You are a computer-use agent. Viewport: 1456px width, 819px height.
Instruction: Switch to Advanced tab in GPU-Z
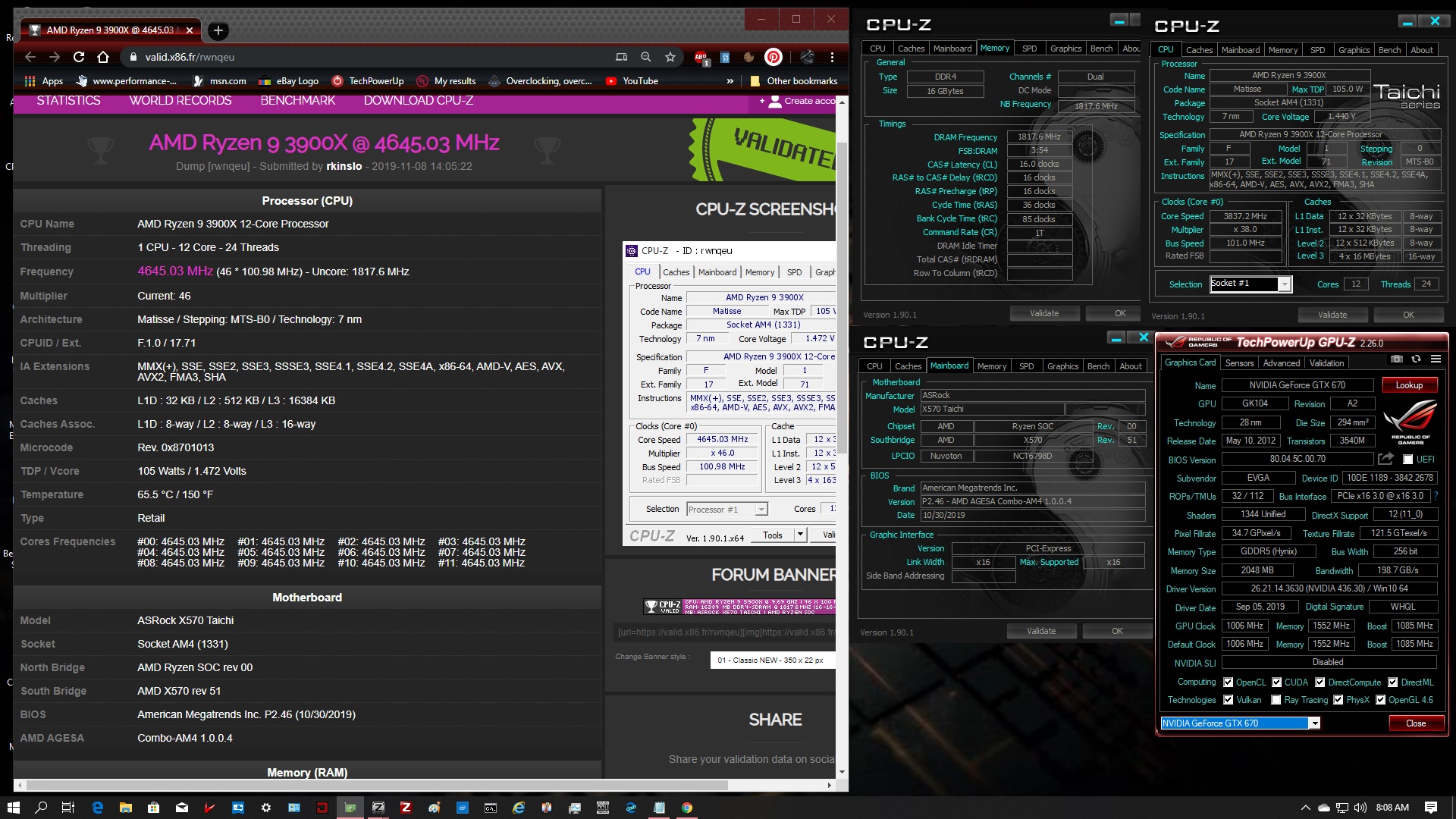point(1282,363)
